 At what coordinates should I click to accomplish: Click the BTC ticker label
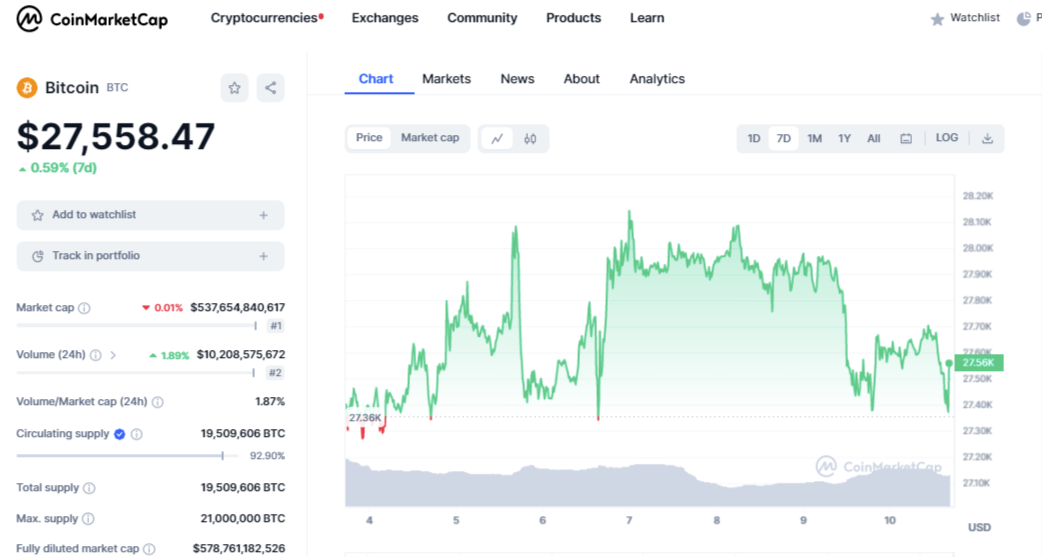point(117,88)
